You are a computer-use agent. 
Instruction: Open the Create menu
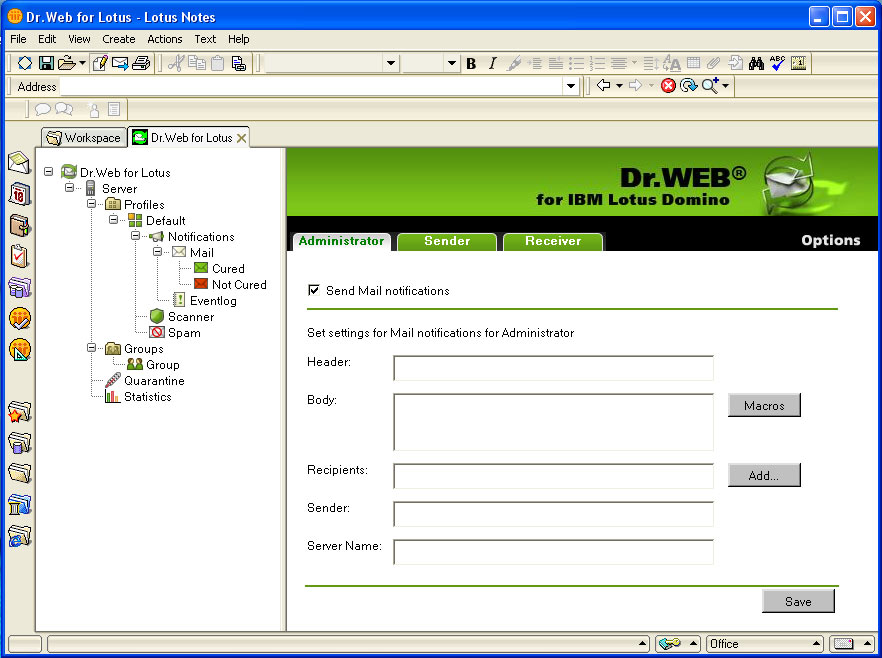(119, 39)
